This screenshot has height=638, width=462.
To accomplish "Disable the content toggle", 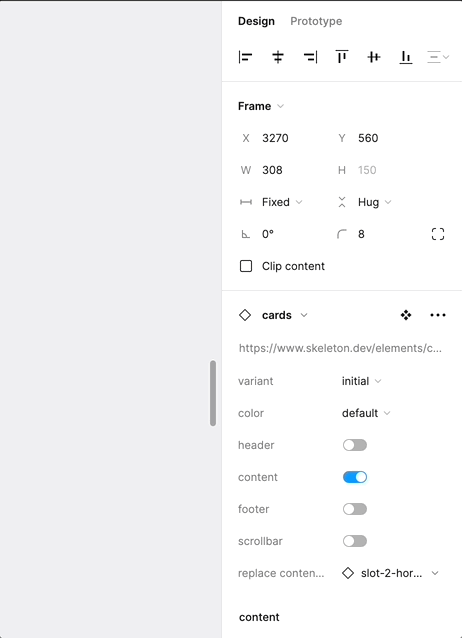I will (x=355, y=477).
